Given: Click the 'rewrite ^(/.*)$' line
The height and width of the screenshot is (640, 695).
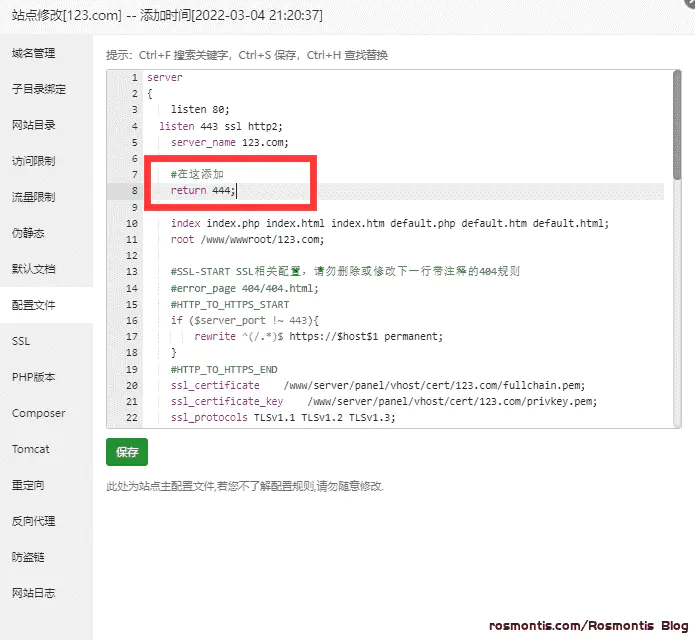Looking at the screenshot, I should click(x=318, y=336).
